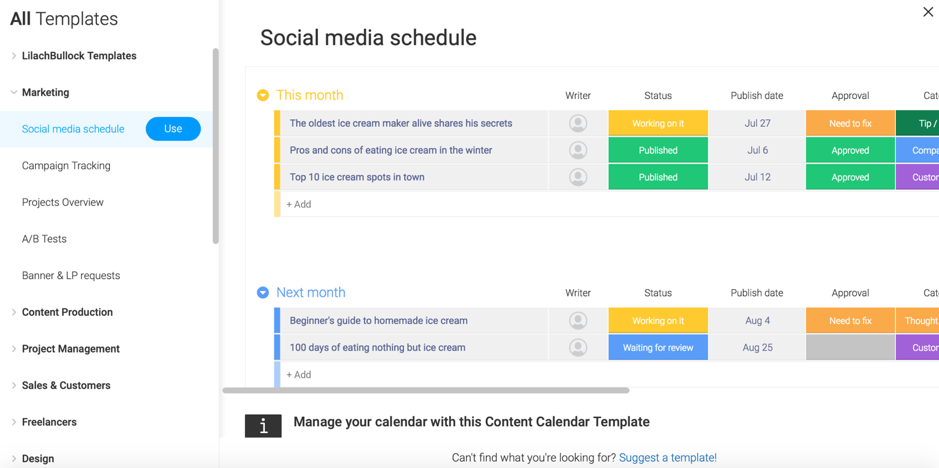Click writer avatar for Top 10 ice cream spots row
The width and height of the screenshot is (939, 468).
pyautogui.click(x=578, y=177)
